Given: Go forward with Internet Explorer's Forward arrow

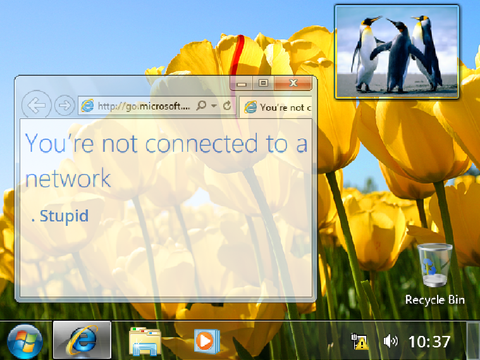Looking at the screenshot, I should click(x=64, y=106).
